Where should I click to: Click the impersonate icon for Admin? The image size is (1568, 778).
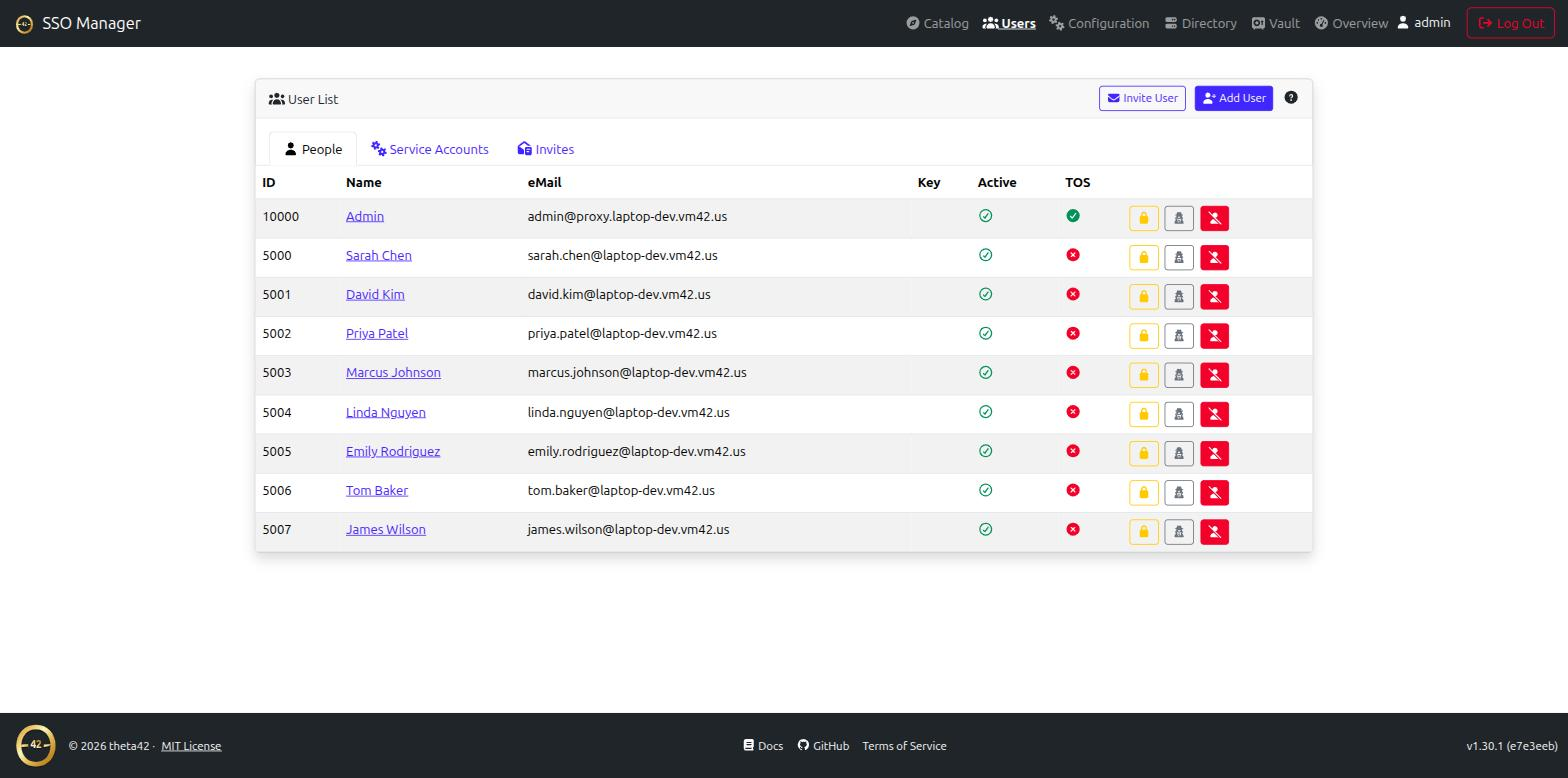[x=1179, y=218]
